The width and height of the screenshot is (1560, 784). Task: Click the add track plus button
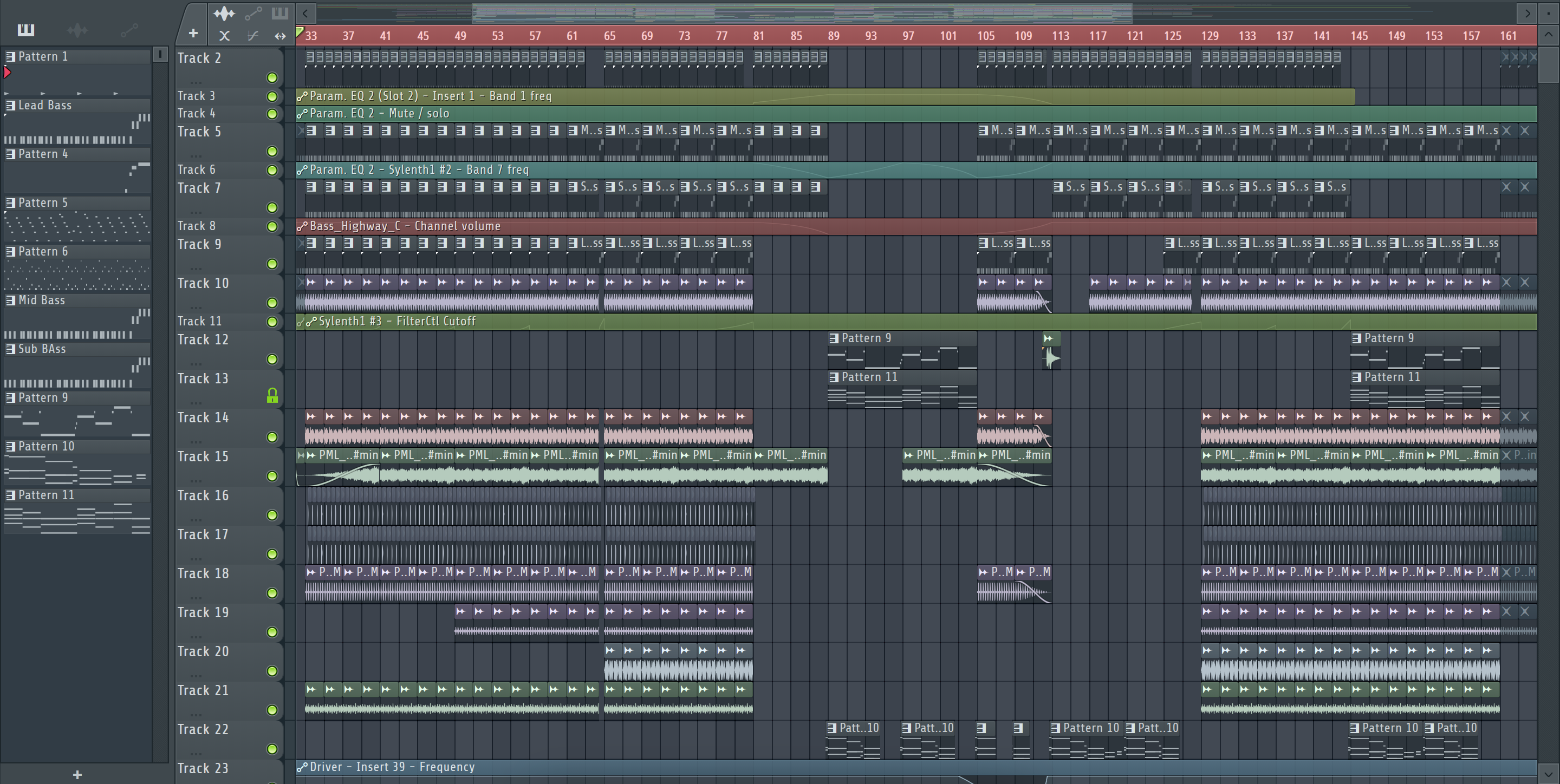(x=193, y=34)
